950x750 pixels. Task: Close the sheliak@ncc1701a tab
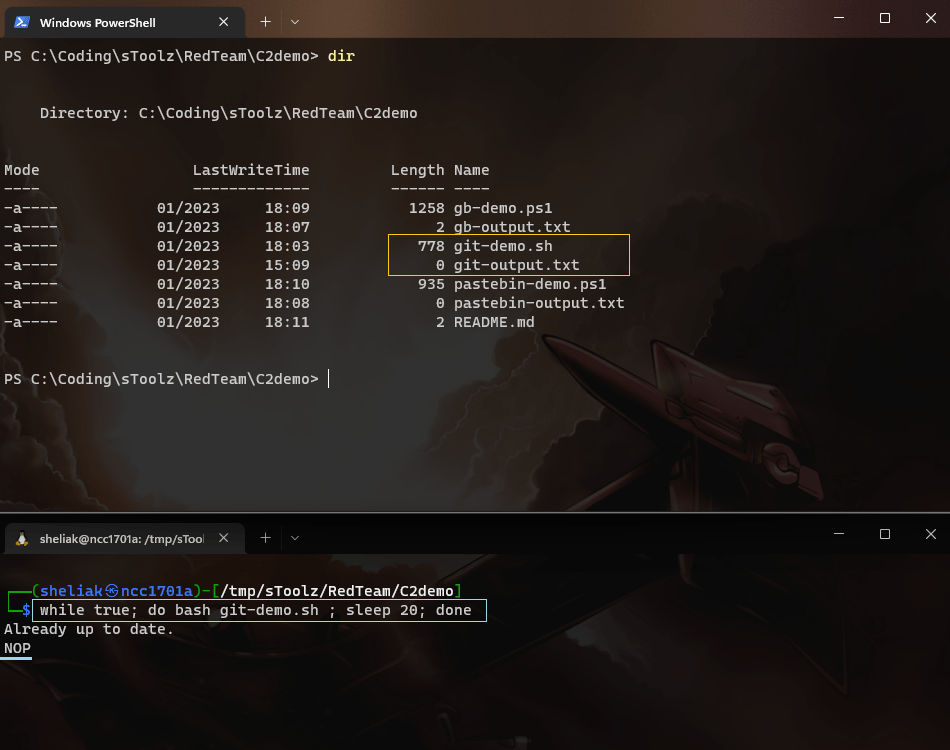pos(223,539)
